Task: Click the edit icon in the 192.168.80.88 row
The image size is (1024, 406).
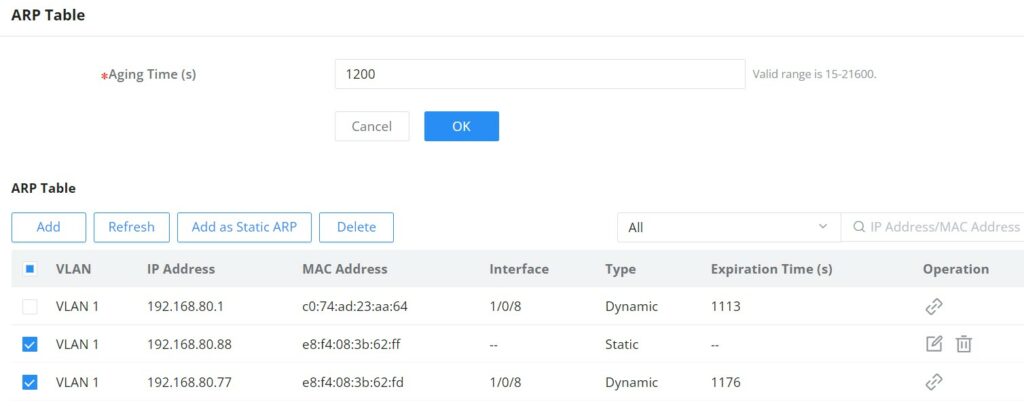Action: point(935,343)
